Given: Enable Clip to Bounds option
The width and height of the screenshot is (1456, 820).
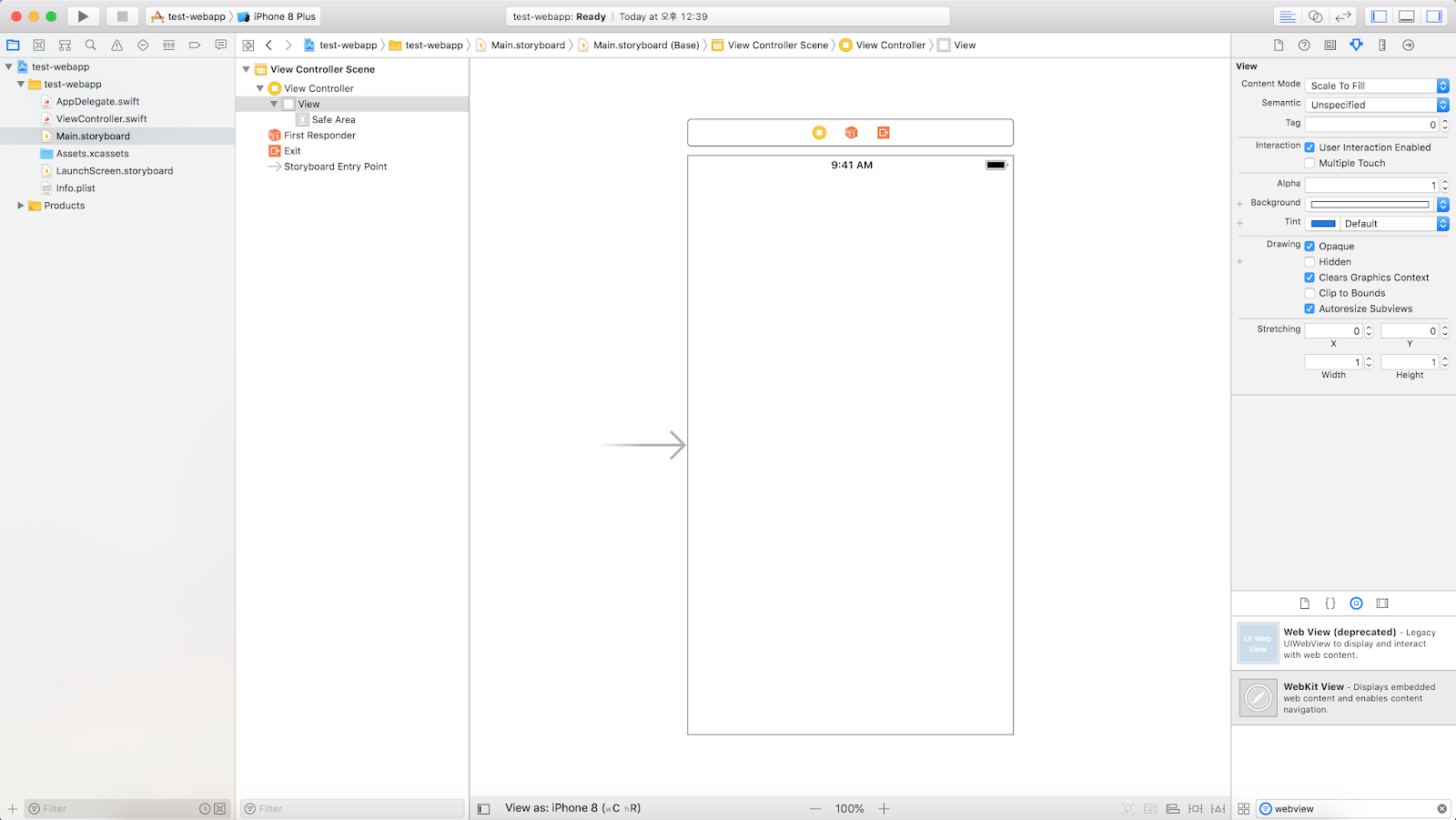Looking at the screenshot, I should [1309, 292].
